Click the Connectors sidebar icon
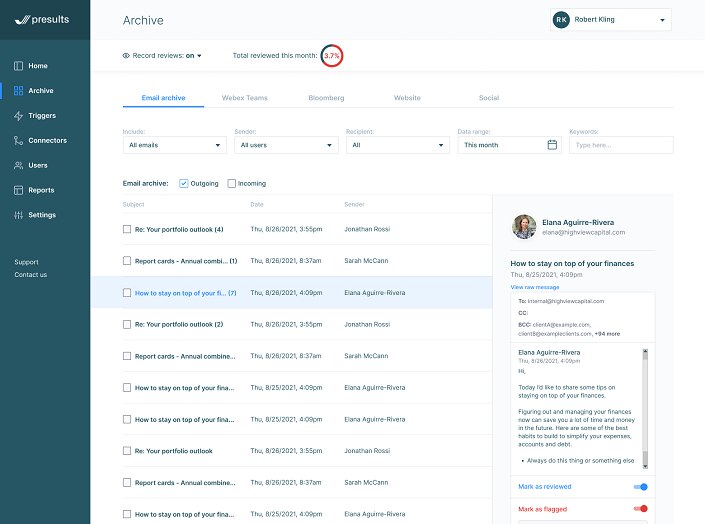 coord(18,141)
